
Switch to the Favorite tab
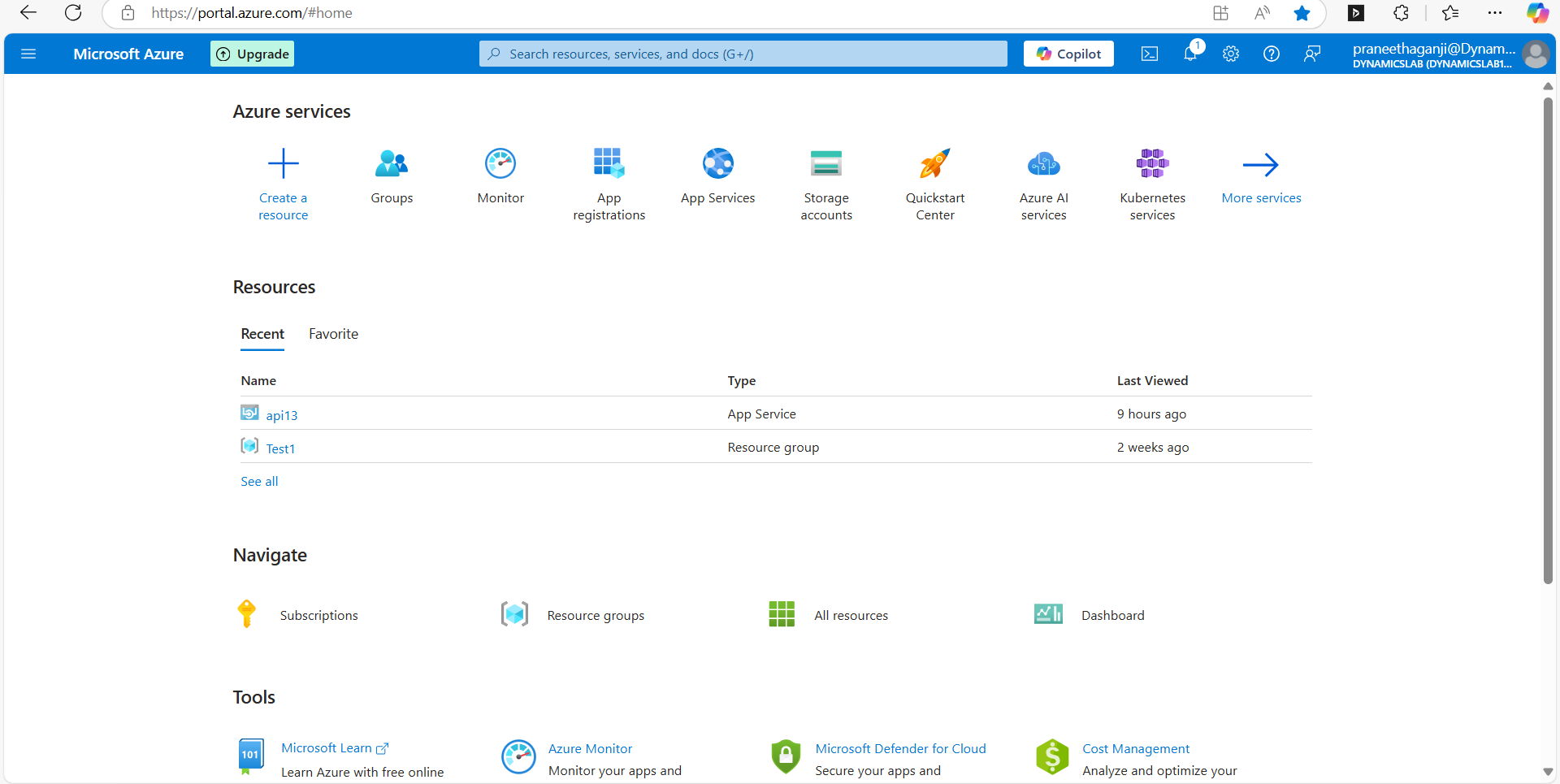333,334
